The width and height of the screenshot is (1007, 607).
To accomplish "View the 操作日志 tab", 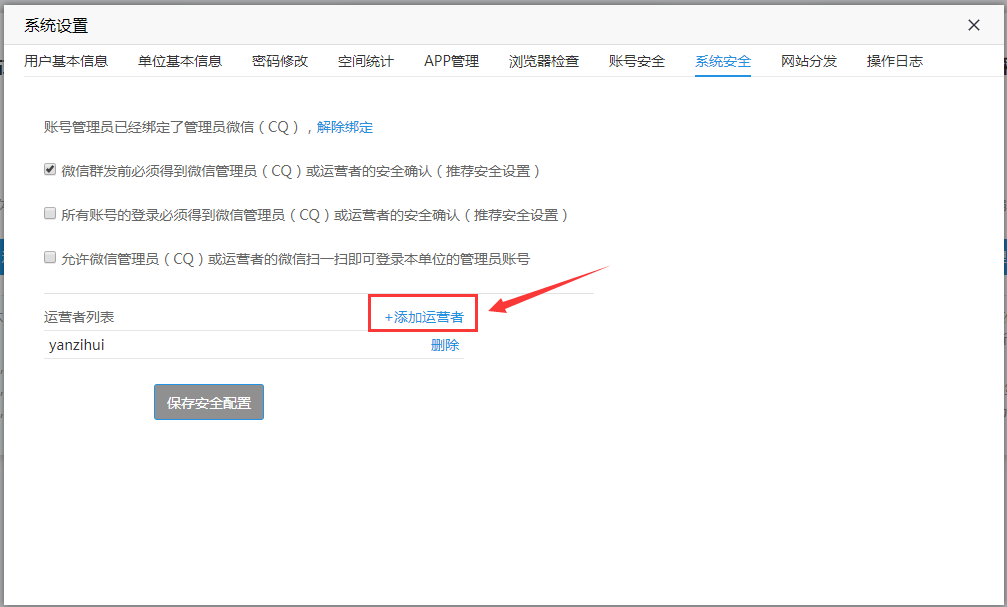I will [895, 61].
